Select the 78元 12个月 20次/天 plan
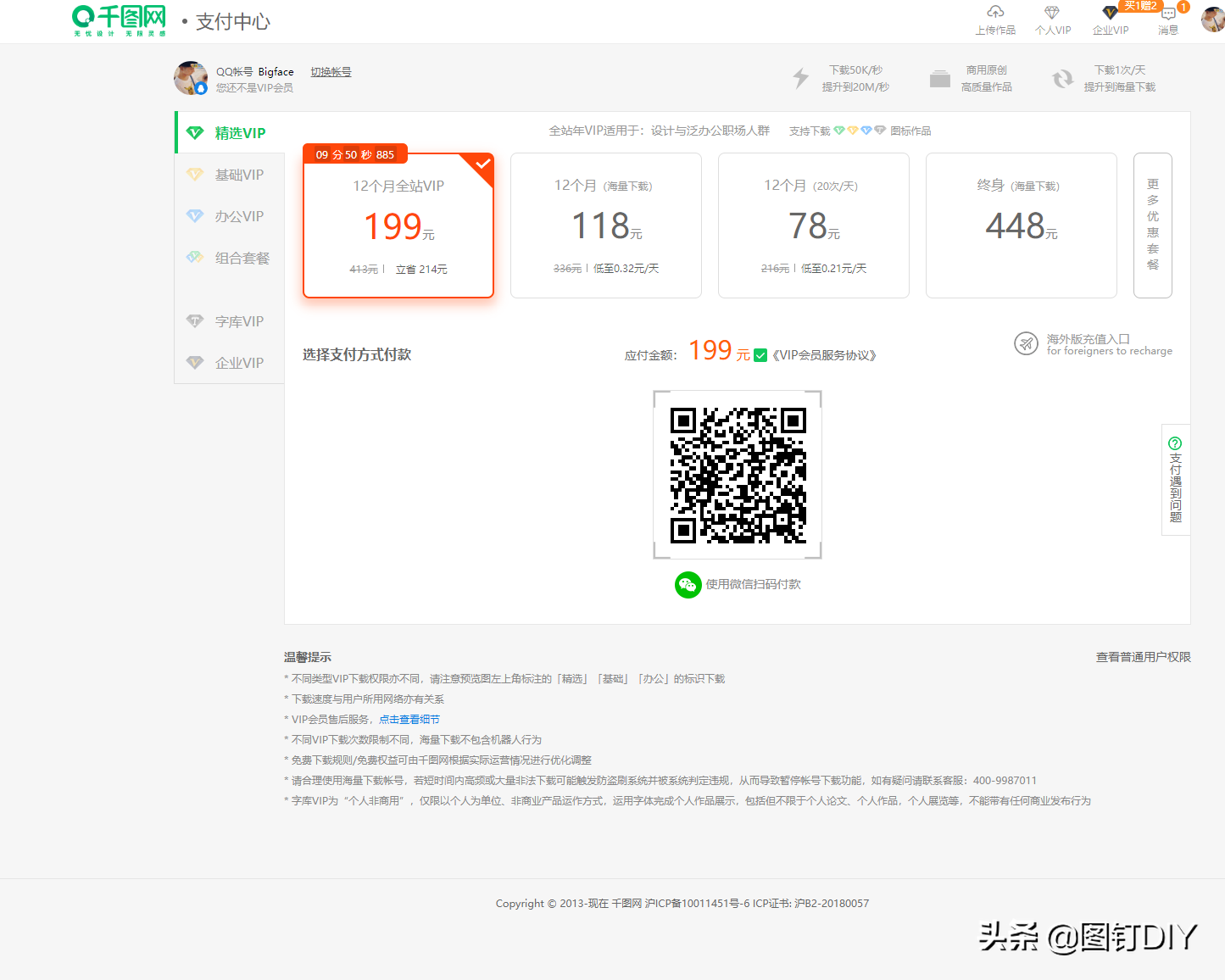1225x980 pixels. coord(814,226)
